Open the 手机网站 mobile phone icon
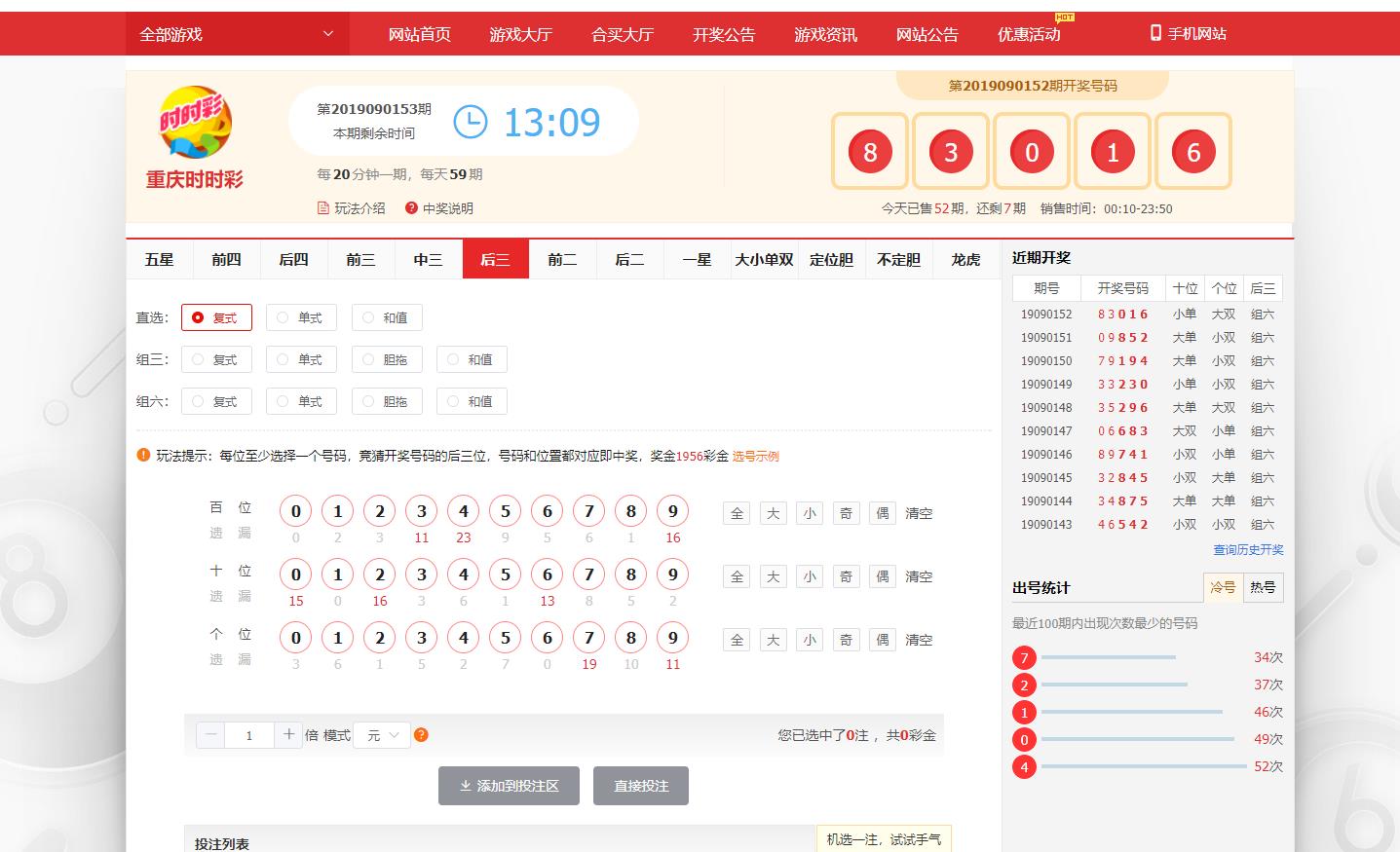Viewport: 1400px width, 852px height. 1155,33
